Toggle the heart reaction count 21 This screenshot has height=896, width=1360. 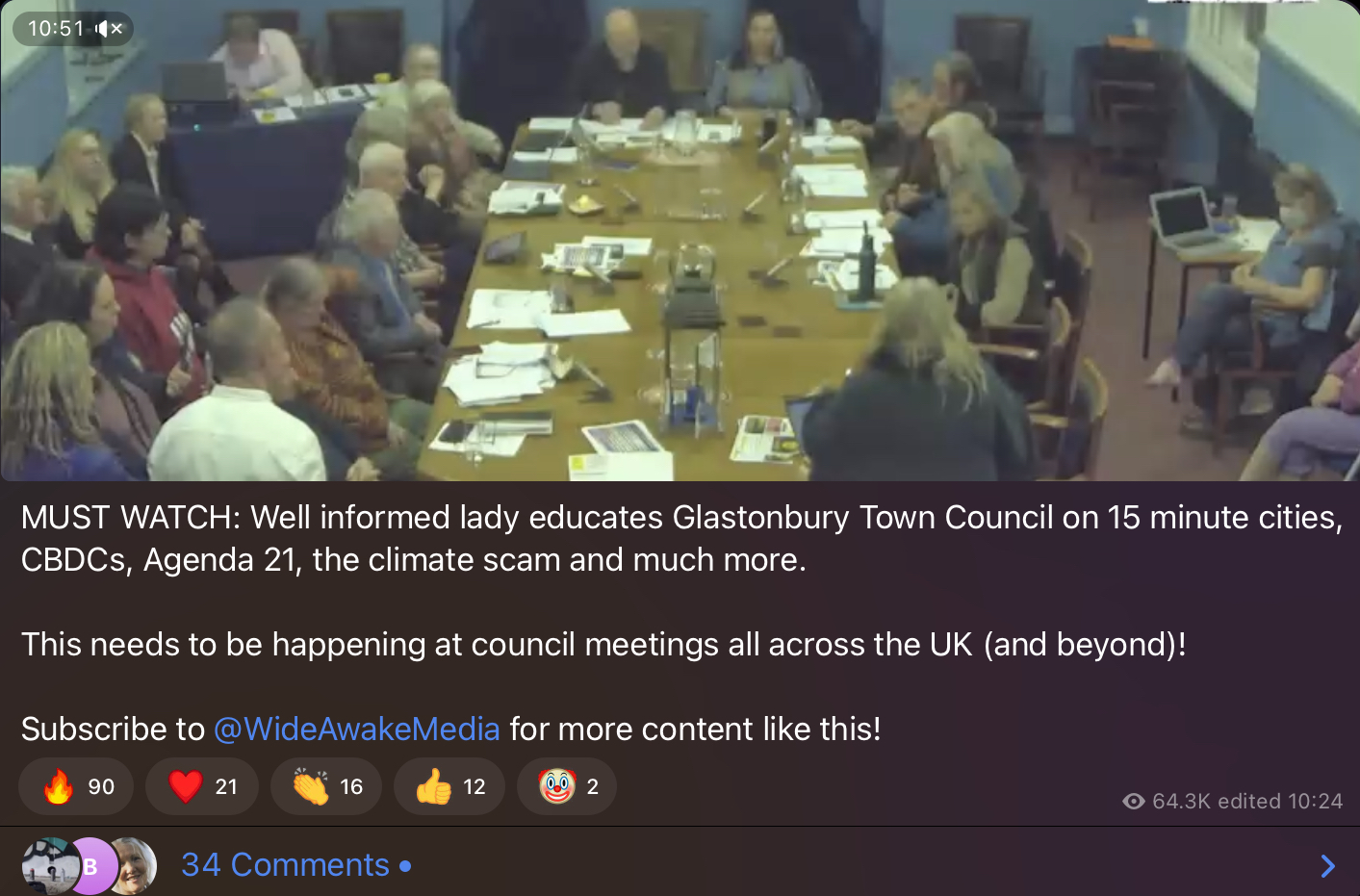226,786
